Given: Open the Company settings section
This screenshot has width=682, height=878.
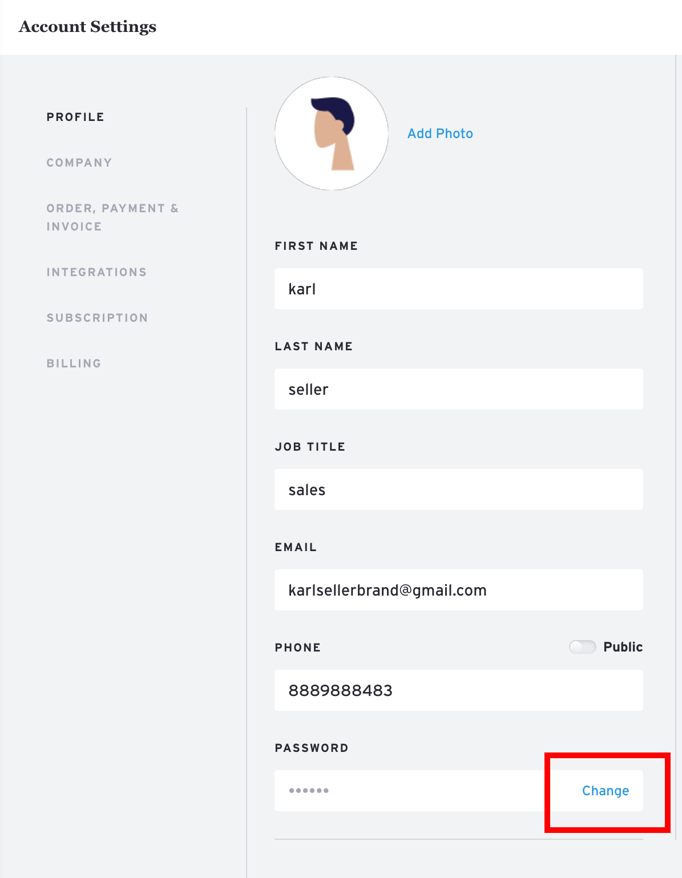Looking at the screenshot, I should point(79,163).
